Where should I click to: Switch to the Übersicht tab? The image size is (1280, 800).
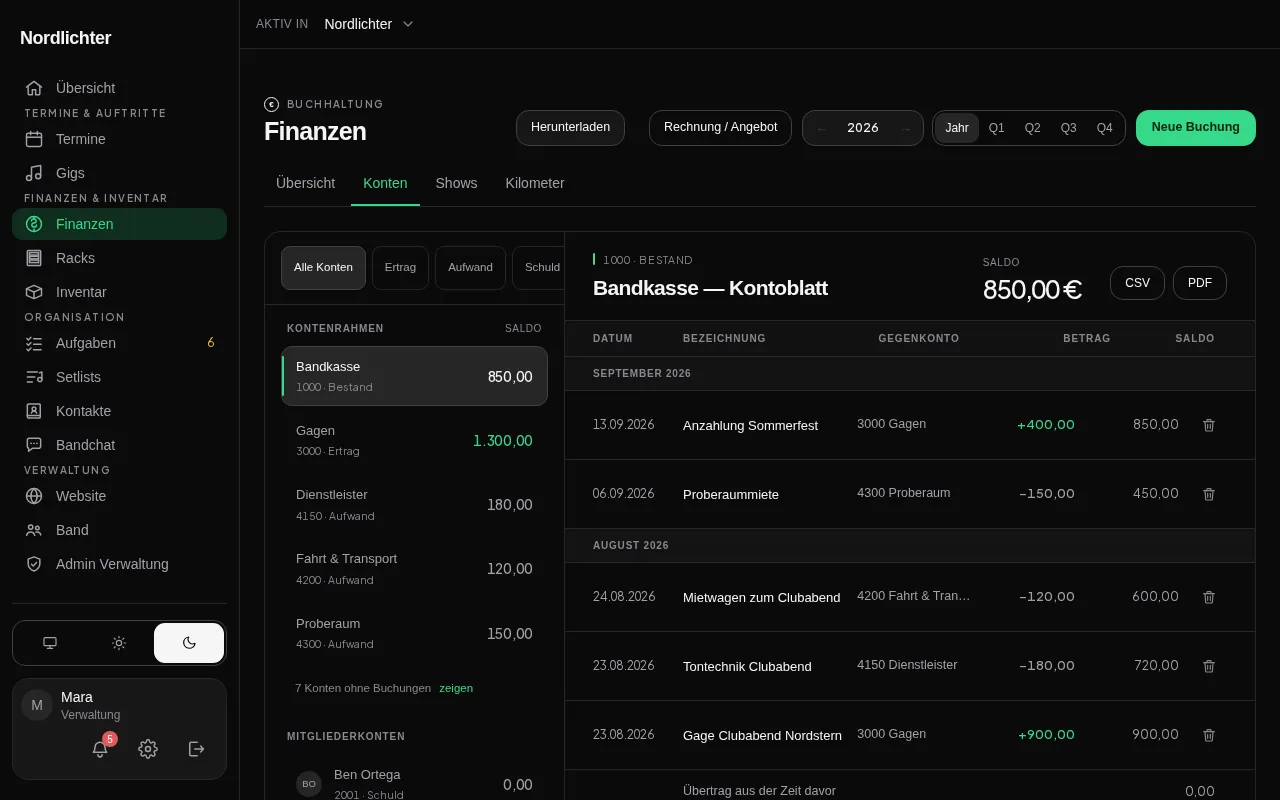coord(306,183)
